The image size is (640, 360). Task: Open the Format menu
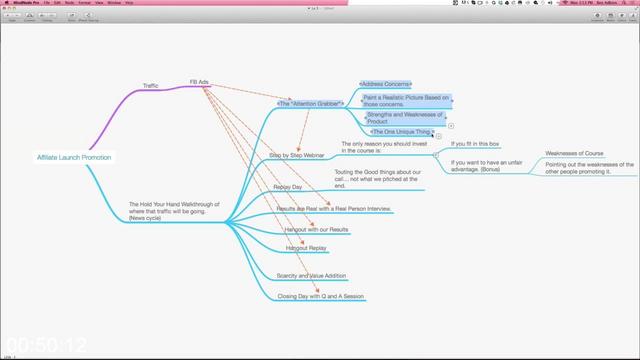84,2
